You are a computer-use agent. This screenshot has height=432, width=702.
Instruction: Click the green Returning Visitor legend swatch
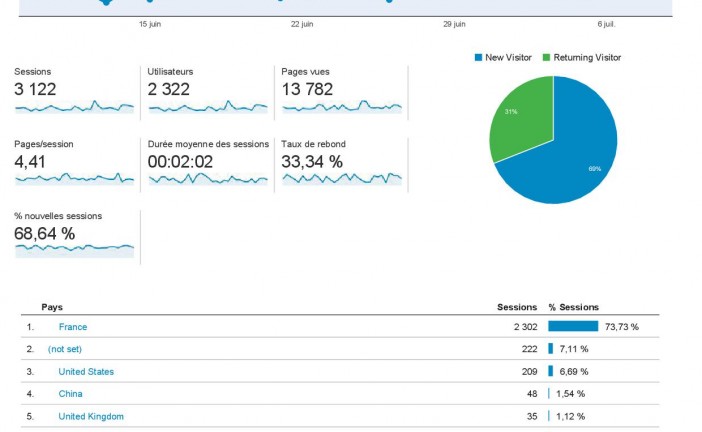coord(546,58)
